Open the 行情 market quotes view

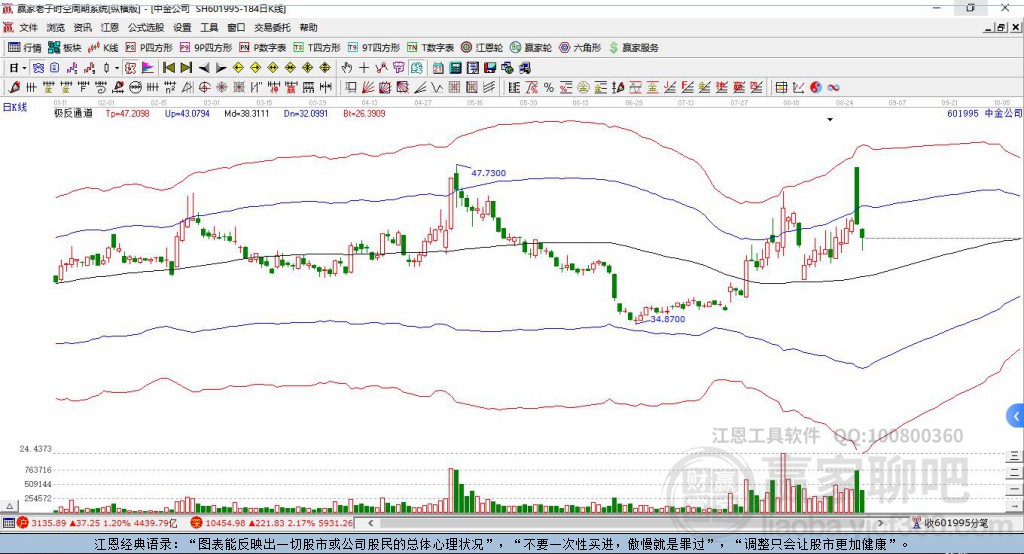[x=24, y=48]
